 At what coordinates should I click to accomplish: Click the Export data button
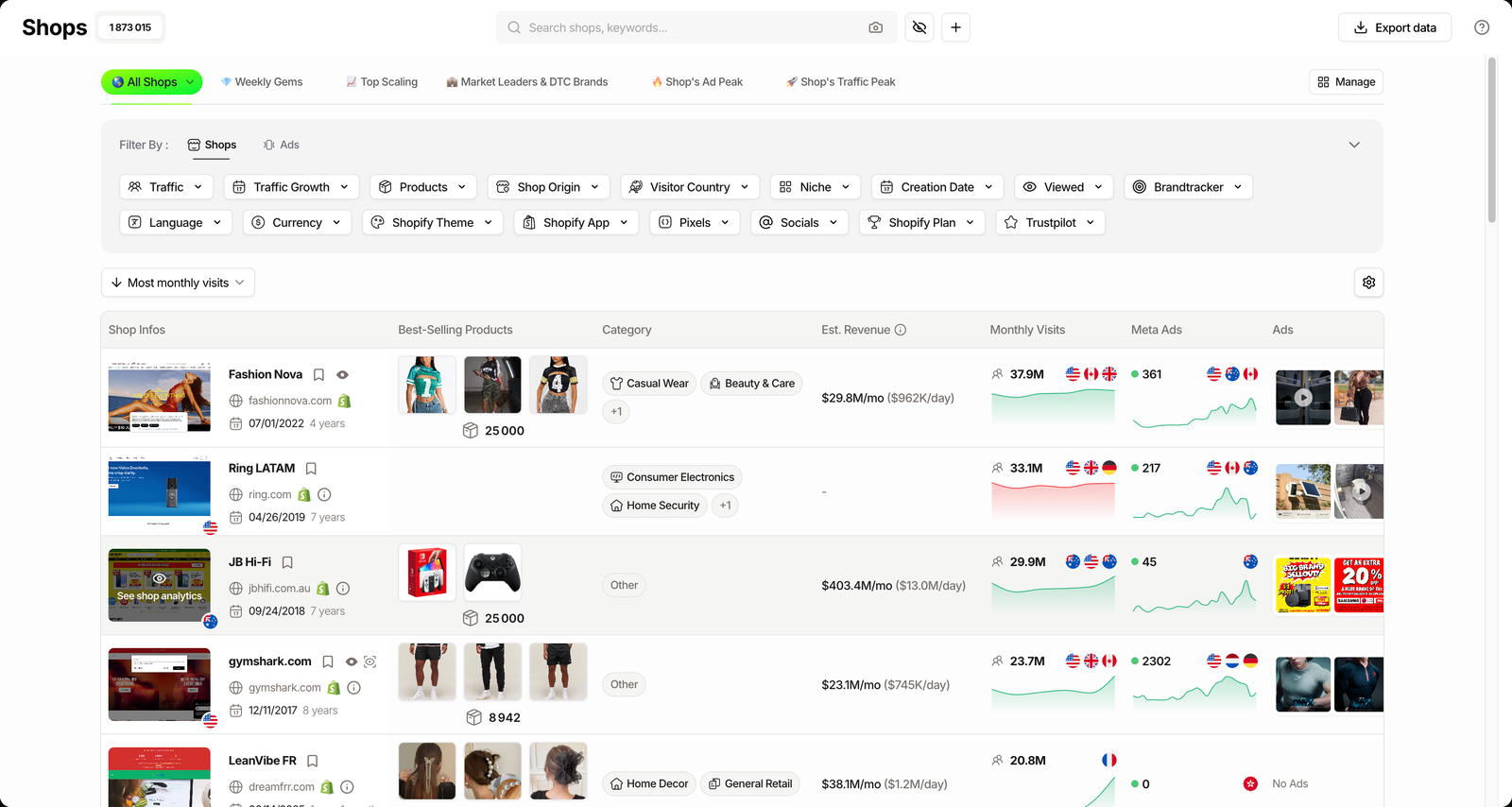tap(1395, 27)
